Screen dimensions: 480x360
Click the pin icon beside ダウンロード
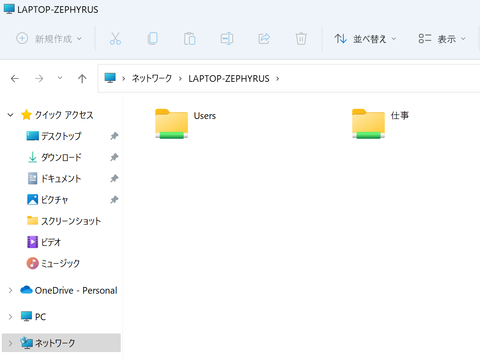pyautogui.click(x=114, y=157)
